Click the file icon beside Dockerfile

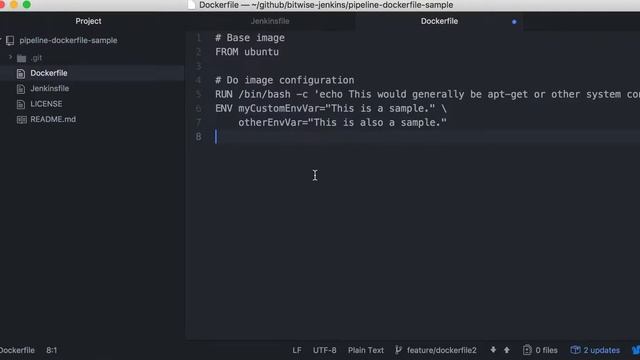21,73
